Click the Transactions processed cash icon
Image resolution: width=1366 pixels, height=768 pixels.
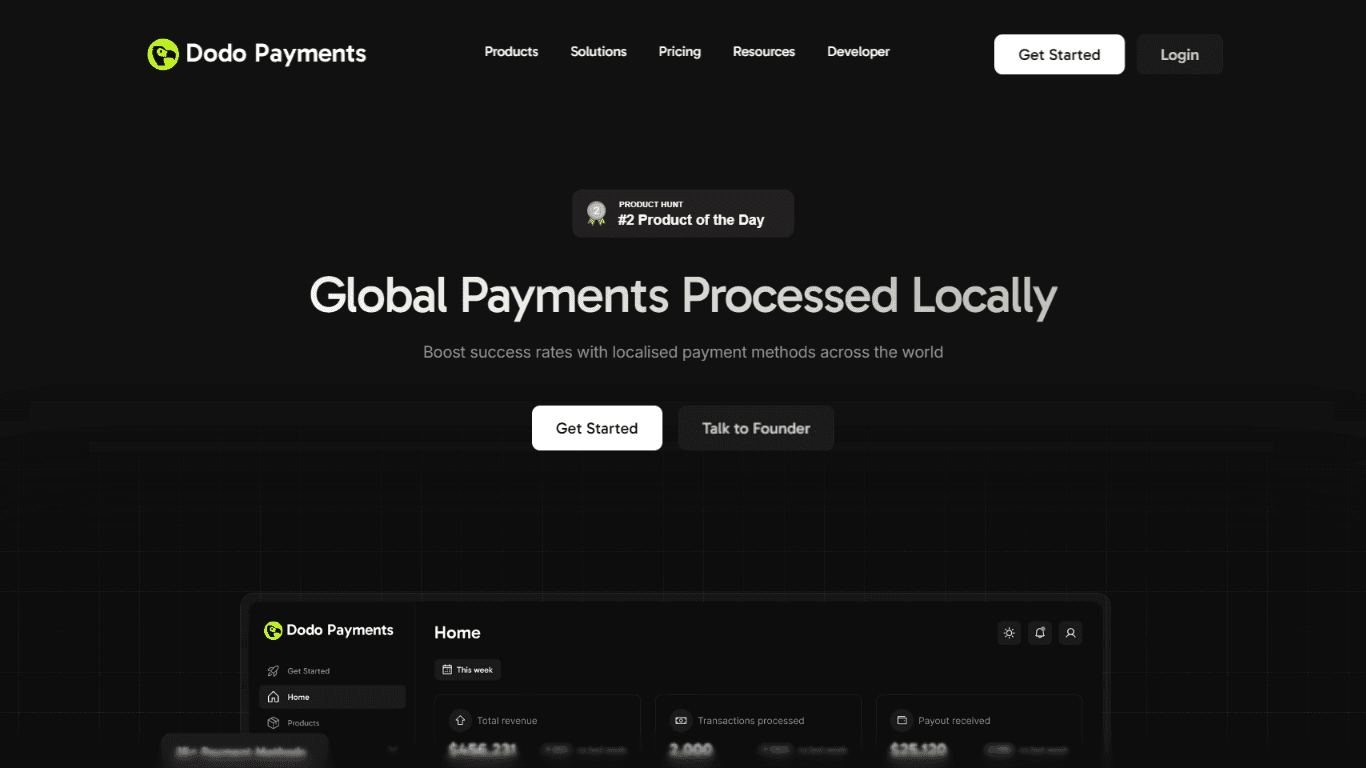pyautogui.click(x=681, y=720)
